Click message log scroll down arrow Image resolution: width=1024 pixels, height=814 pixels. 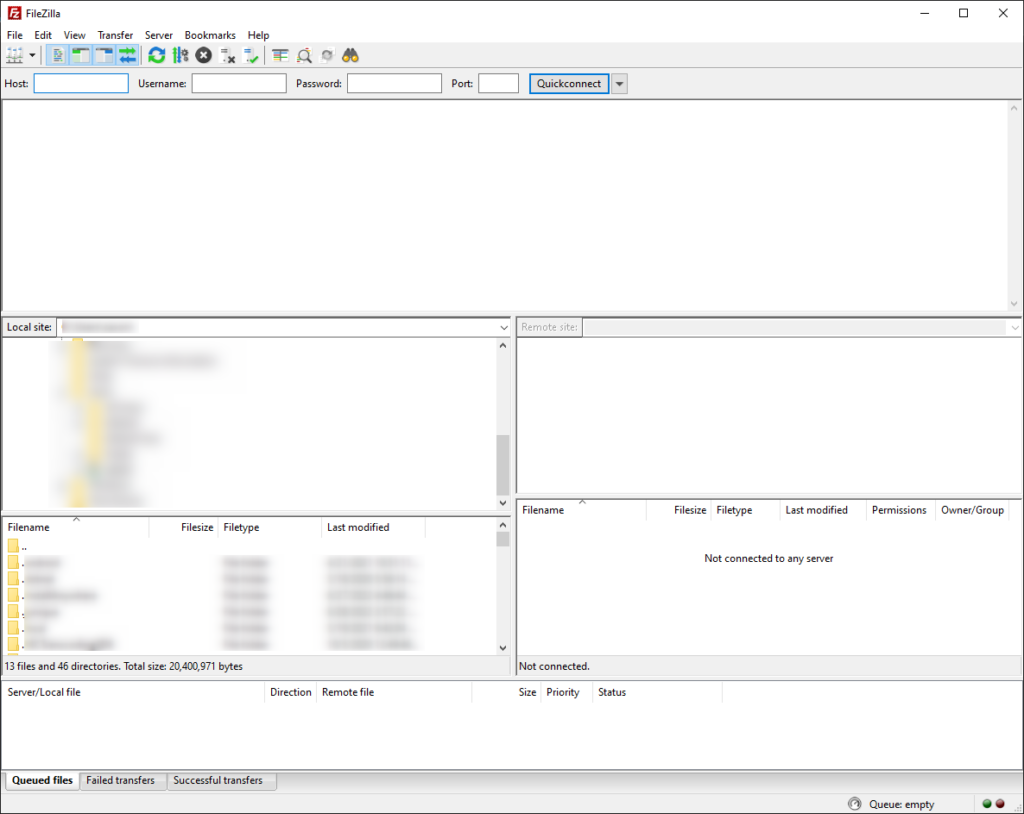click(x=1014, y=304)
